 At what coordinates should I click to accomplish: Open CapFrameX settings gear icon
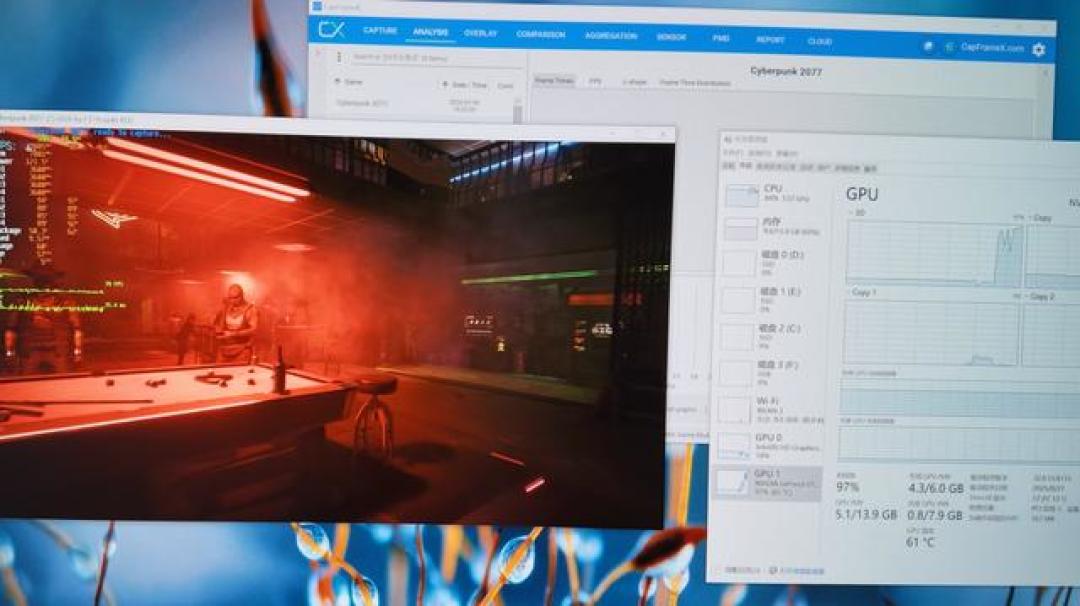tap(1039, 49)
